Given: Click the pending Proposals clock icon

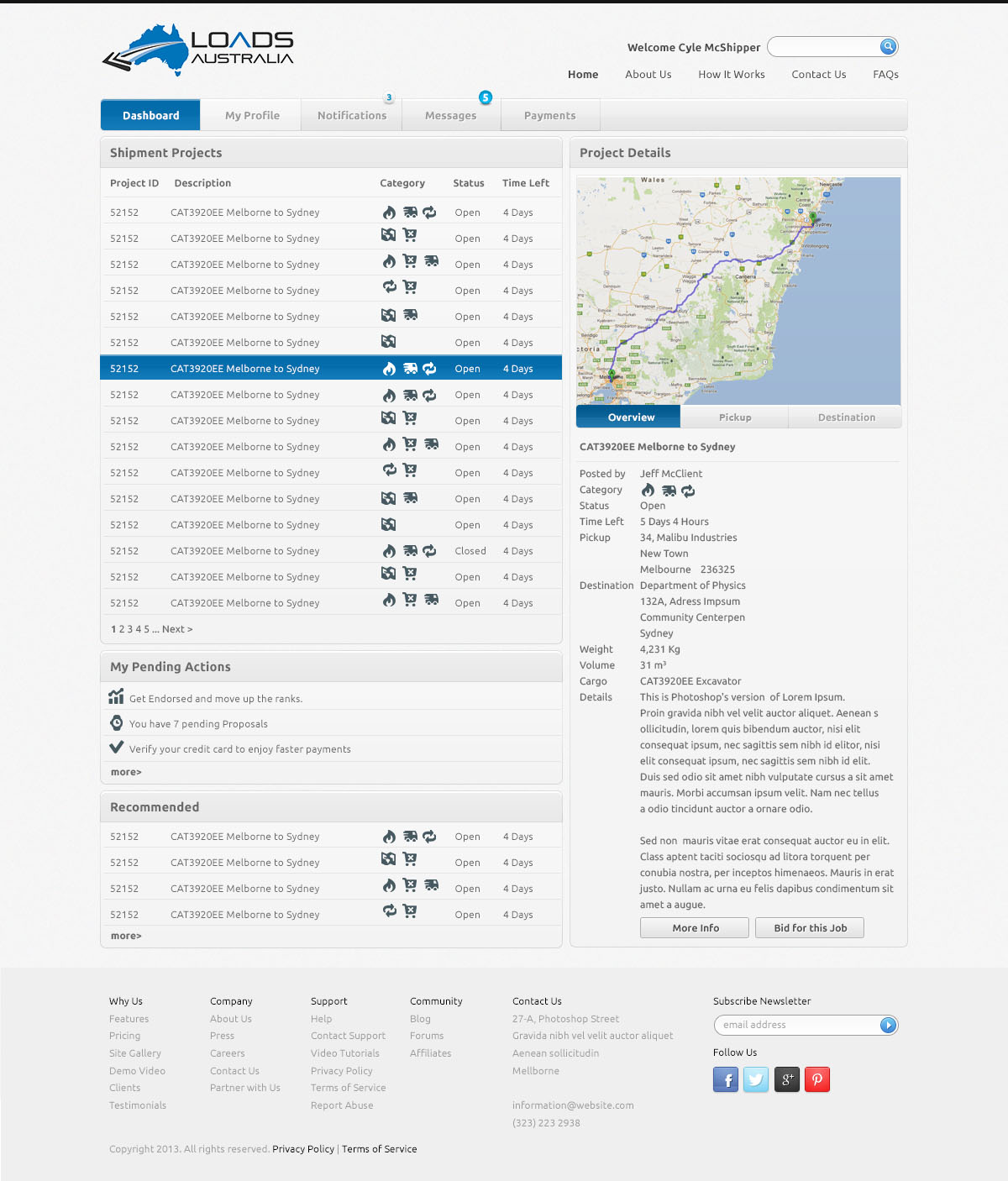Looking at the screenshot, I should (117, 722).
